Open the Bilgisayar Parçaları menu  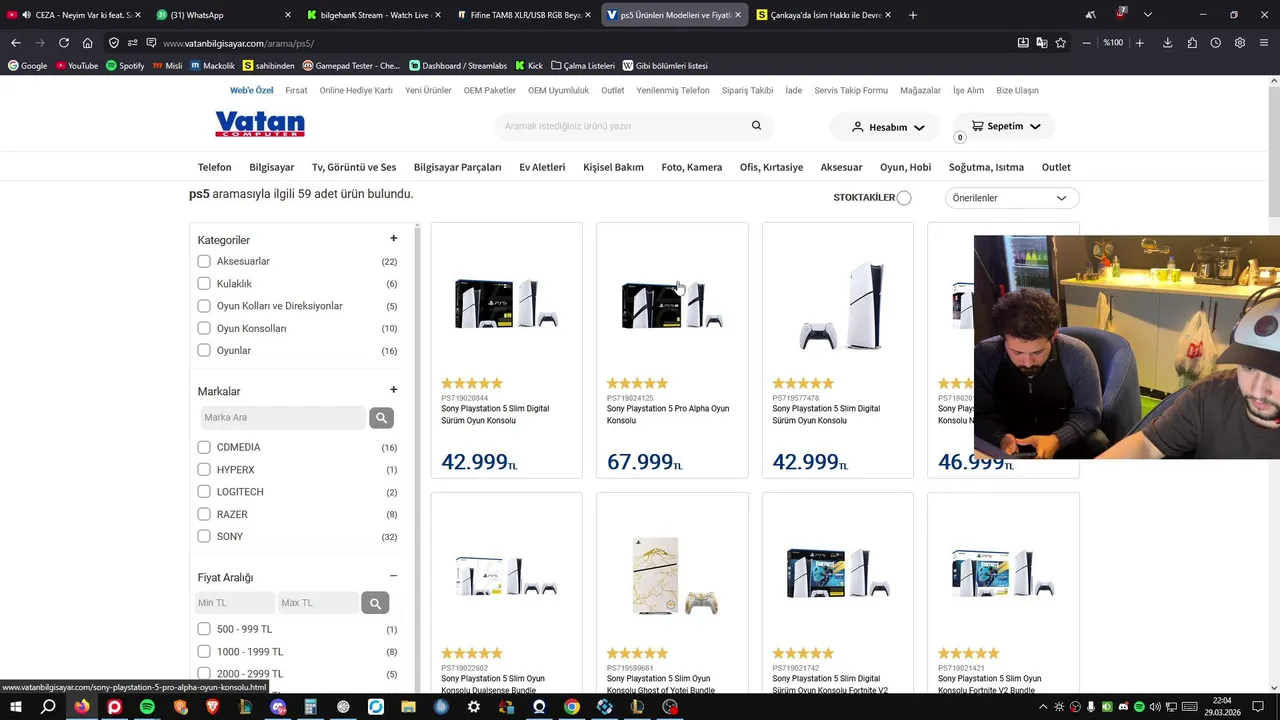click(x=458, y=167)
